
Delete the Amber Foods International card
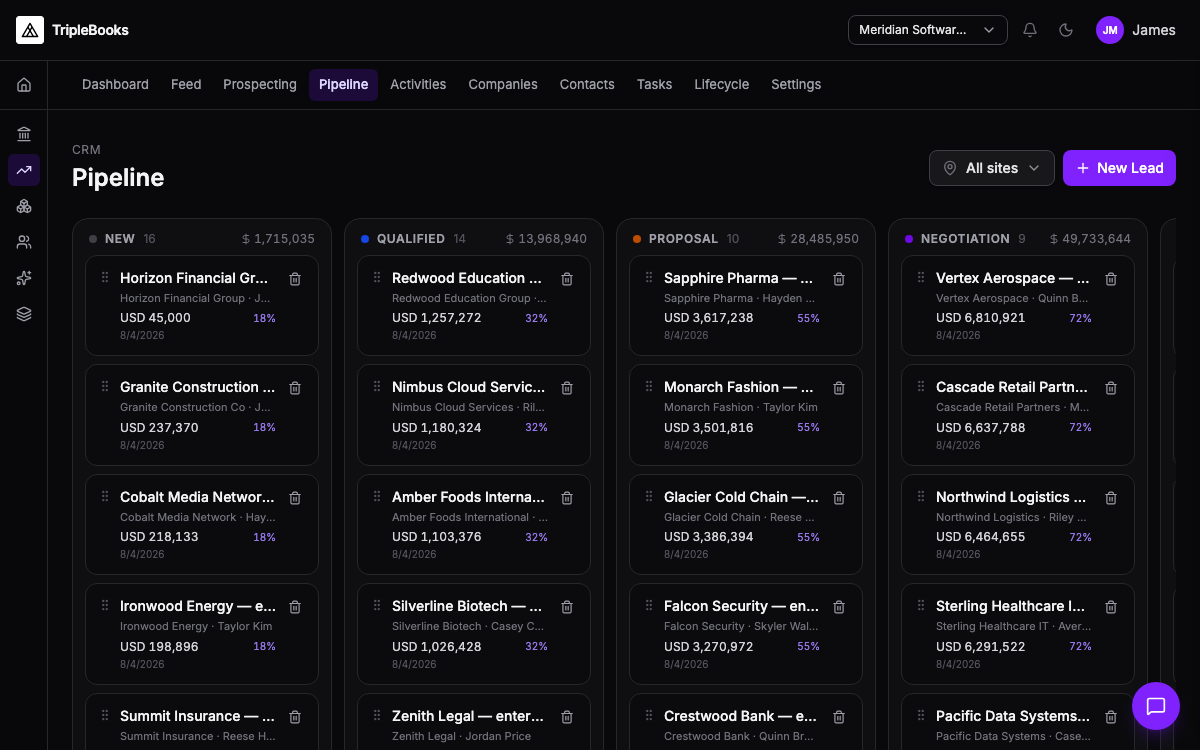tap(567, 498)
